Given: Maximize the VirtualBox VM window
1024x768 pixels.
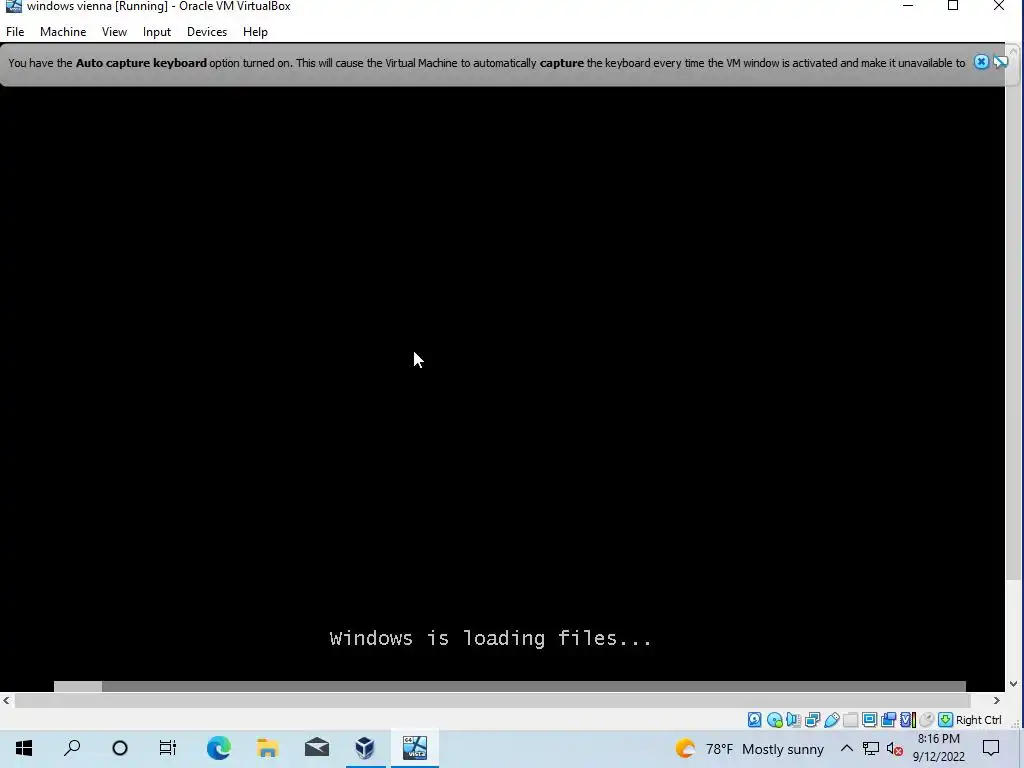Looking at the screenshot, I should click(x=953, y=6).
